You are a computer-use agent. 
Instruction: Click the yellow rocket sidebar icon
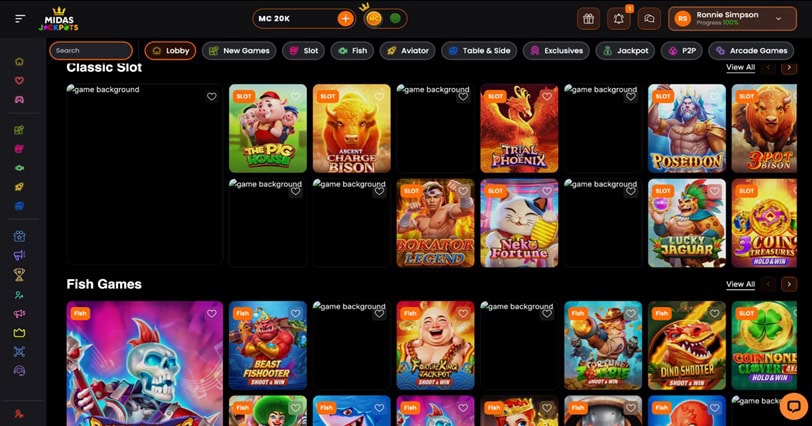tap(19, 187)
